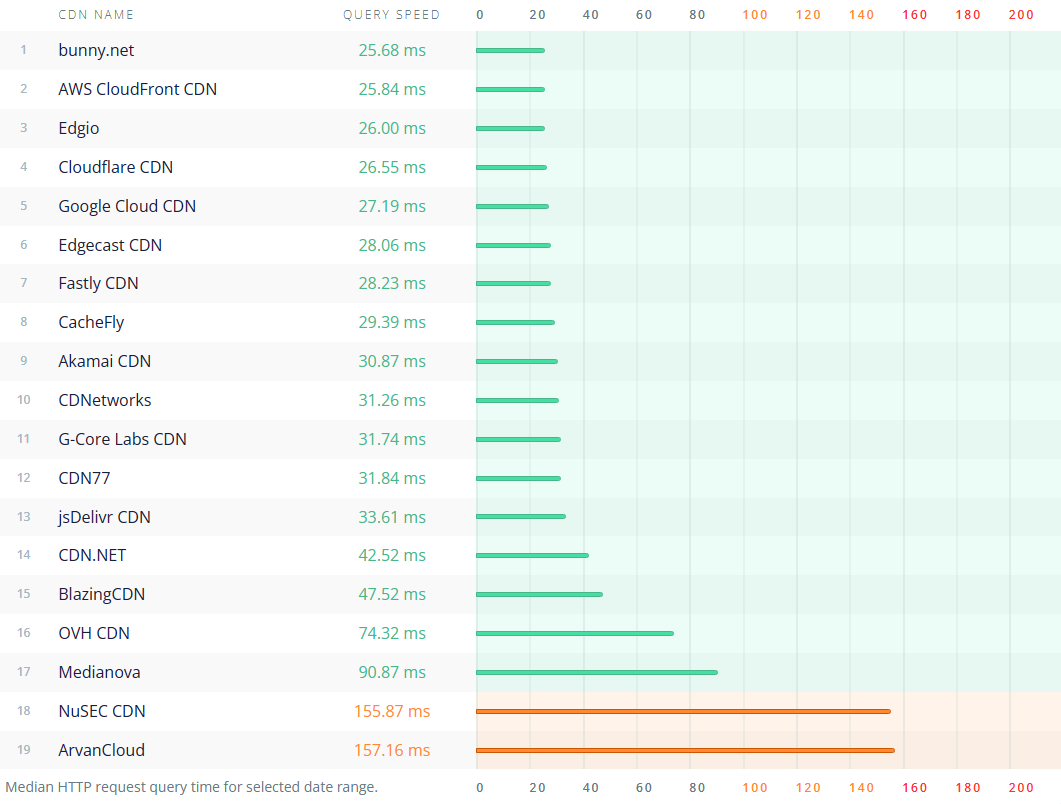The image size is (1061, 804).
Task: Click the orange 155.87 ms speed value
Action: pos(392,711)
